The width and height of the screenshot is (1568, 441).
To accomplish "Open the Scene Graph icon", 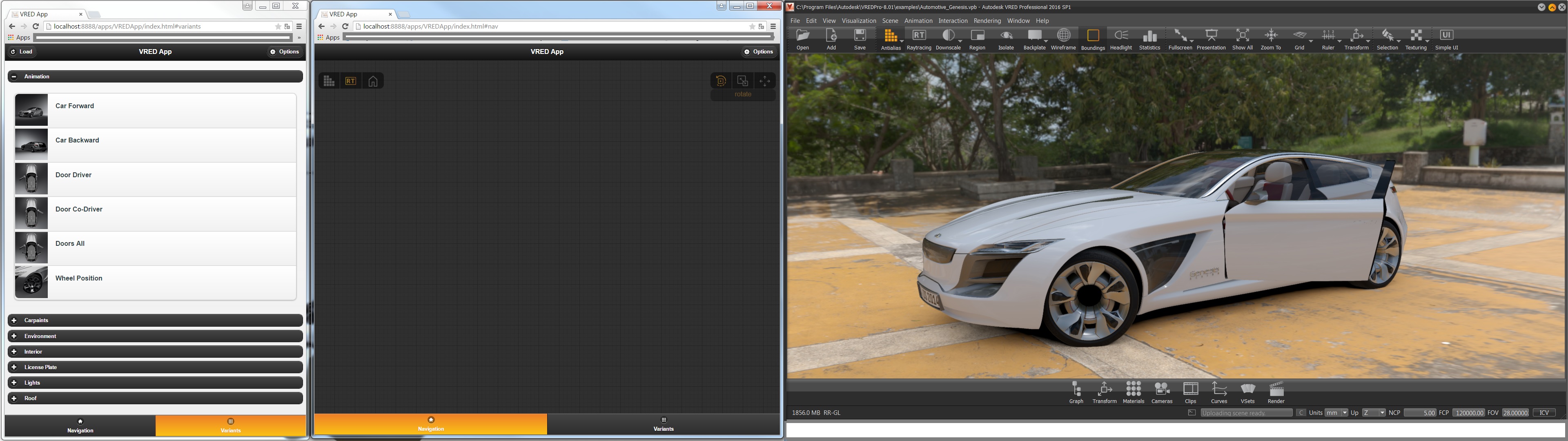I will pyautogui.click(x=1076, y=392).
